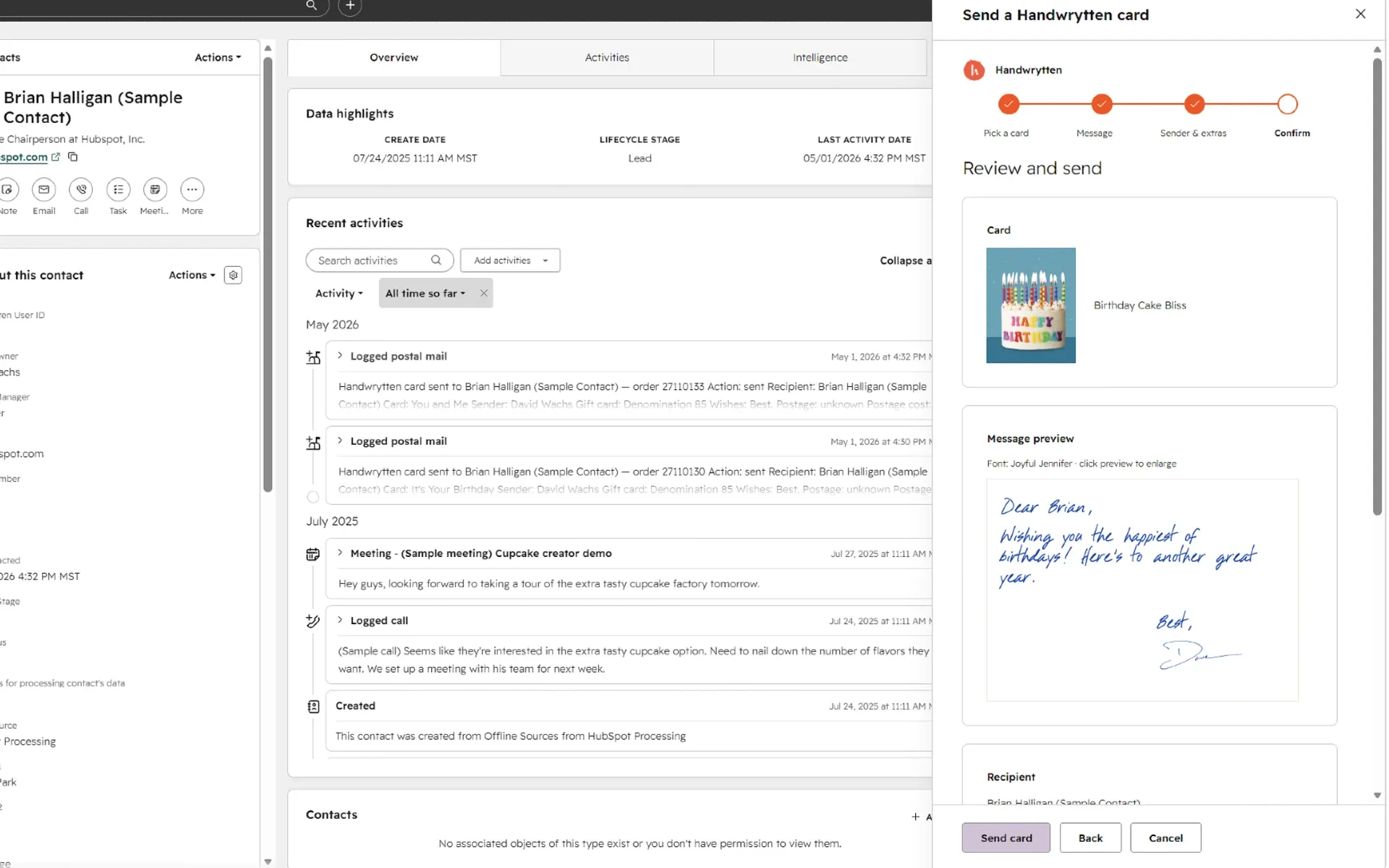Create a Task via the task icon
The image size is (1389, 868).
click(118, 190)
